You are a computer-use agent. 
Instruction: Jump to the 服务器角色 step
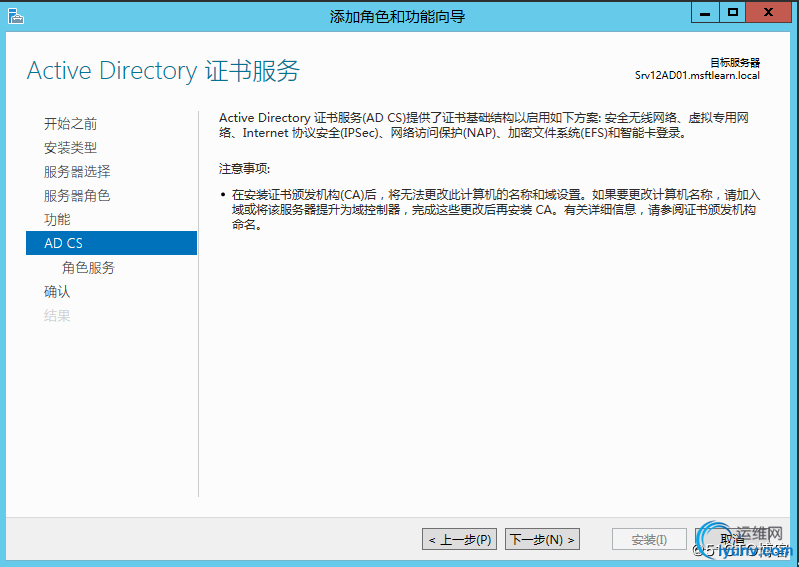point(77,196)
